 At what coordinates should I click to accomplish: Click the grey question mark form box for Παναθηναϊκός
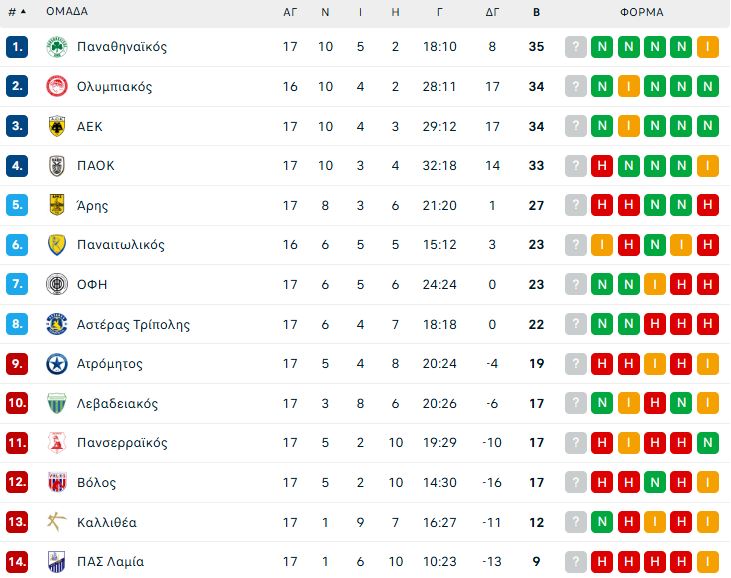pos(576,47)
